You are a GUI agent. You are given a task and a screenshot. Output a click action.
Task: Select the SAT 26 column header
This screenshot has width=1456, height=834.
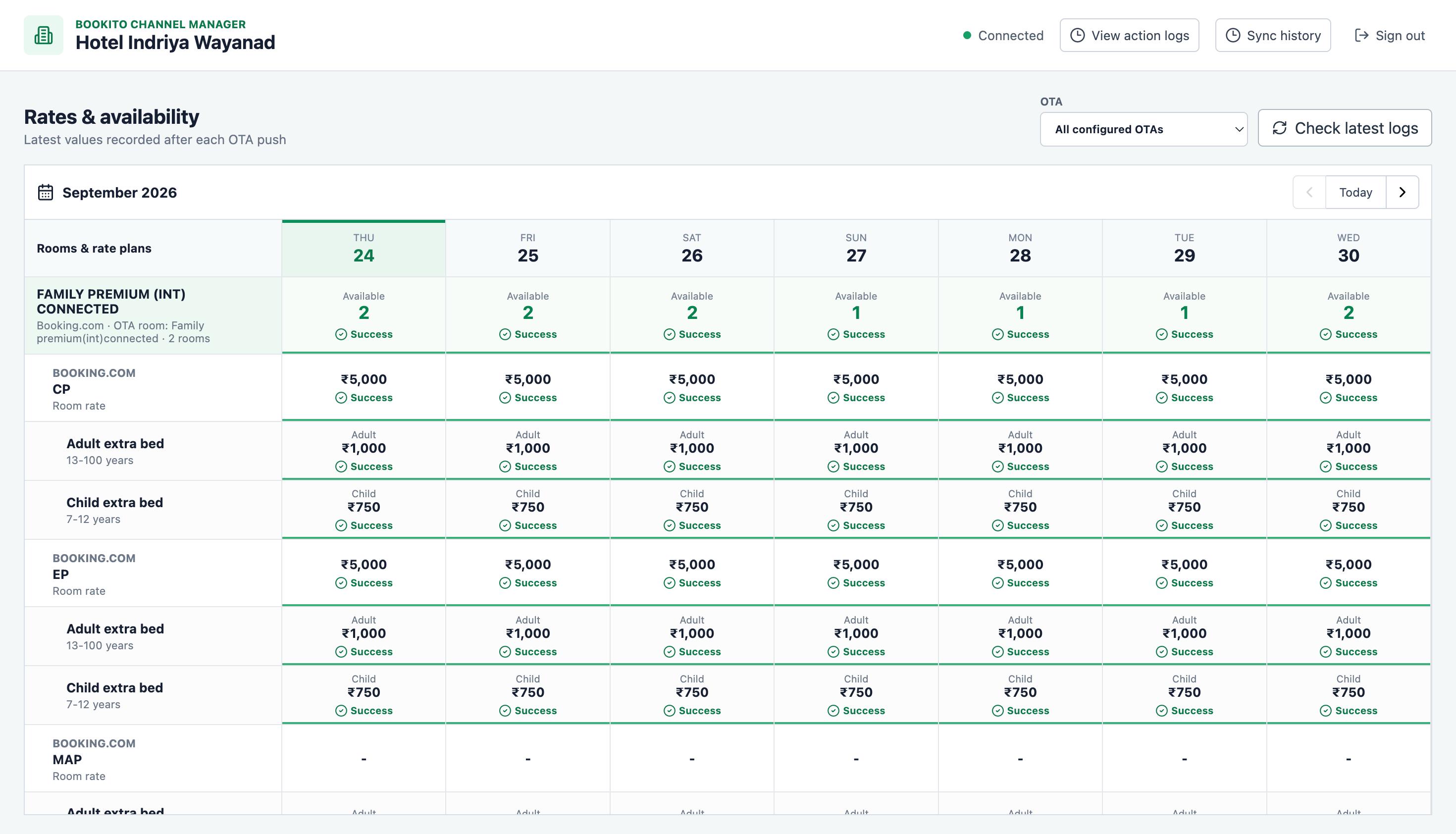[x=692, y=249]
